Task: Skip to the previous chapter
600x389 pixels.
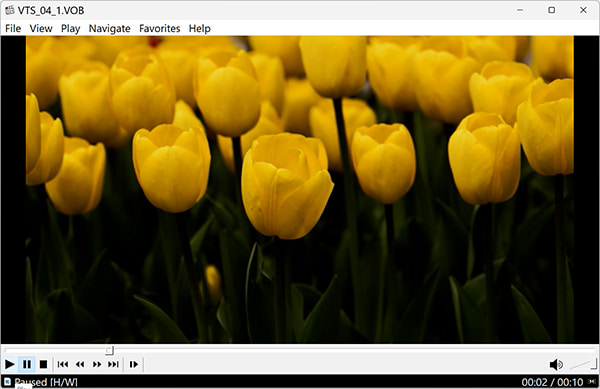Action: (x=63, y=364)
